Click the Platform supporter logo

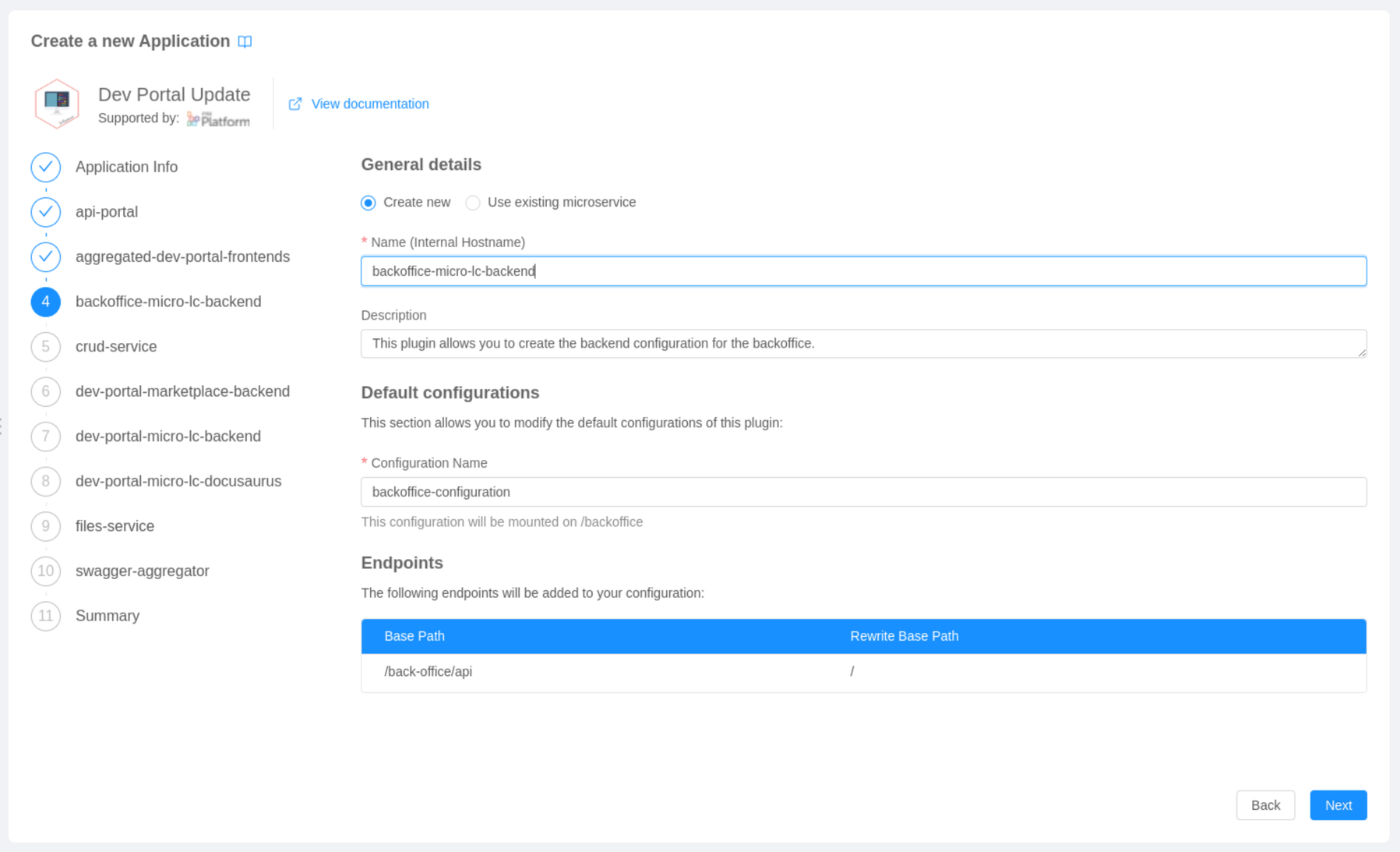pos(218,119)
